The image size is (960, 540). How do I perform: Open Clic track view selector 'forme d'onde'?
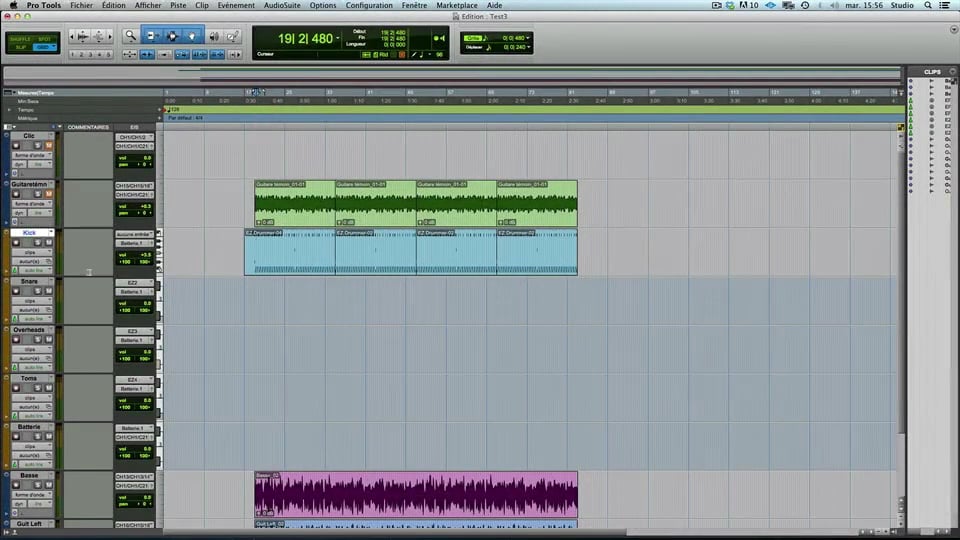[32, 156]
